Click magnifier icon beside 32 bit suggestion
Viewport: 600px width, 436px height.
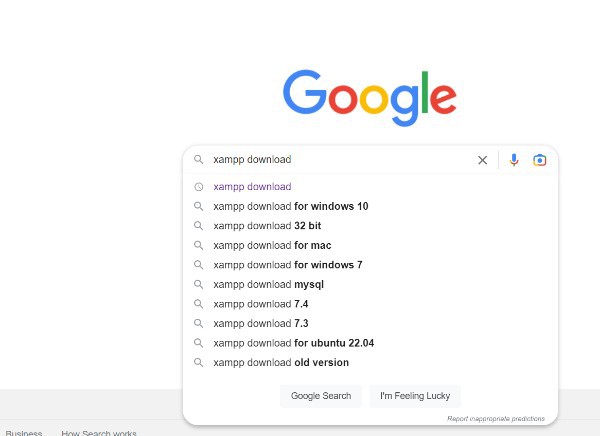tap(198, 226)
